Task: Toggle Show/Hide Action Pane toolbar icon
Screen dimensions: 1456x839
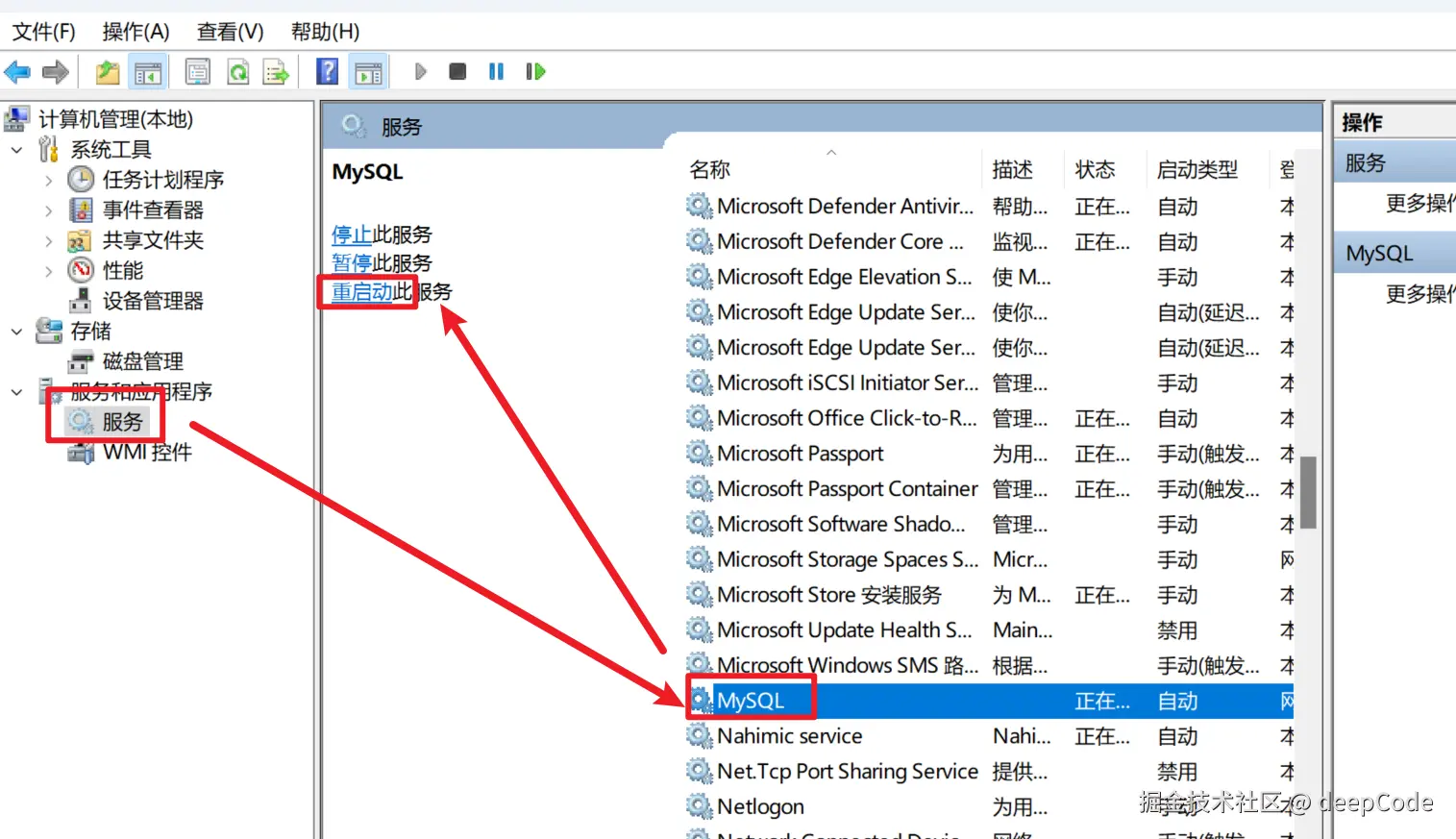Action: (369, 72)
